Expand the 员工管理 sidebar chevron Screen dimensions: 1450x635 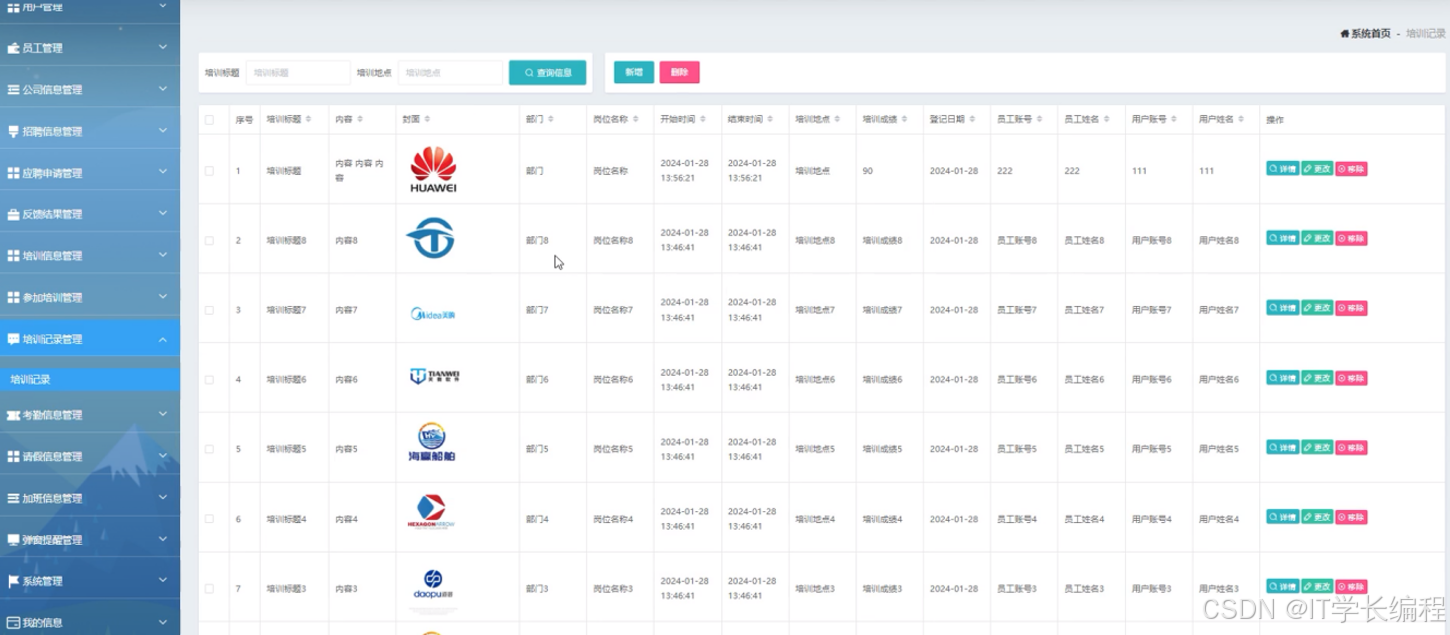pyautogui.click(x=163, y=47)
